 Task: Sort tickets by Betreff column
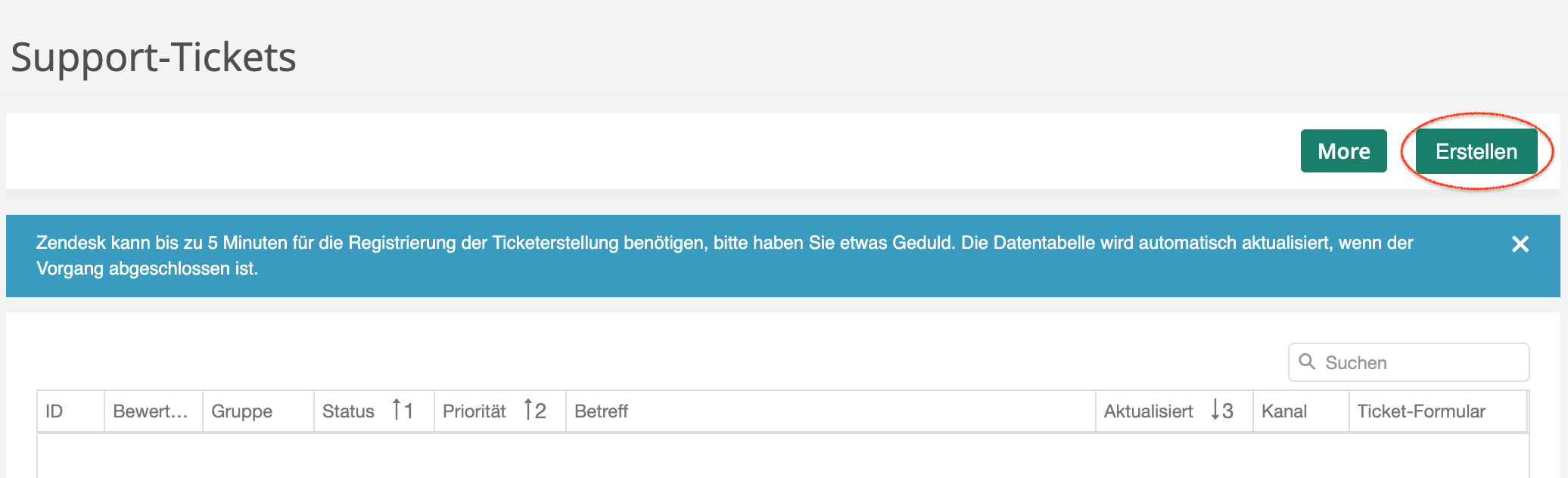click(x=602, y=411)
